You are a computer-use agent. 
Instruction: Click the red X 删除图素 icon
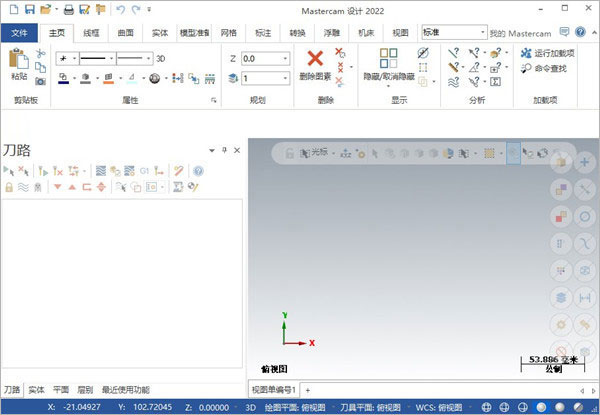[315, 59]
